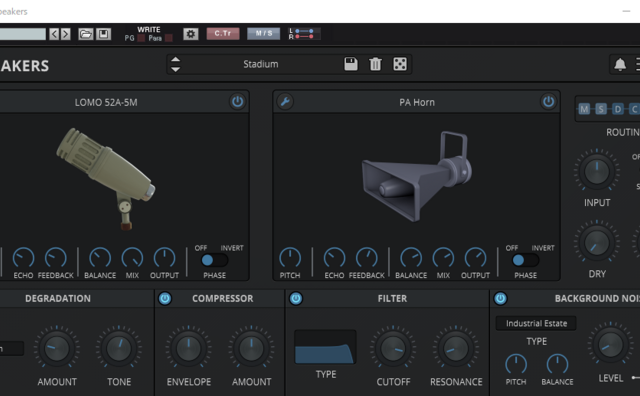
Task: Click the Background Noise PITCH knob
Action: click(516, 364)
